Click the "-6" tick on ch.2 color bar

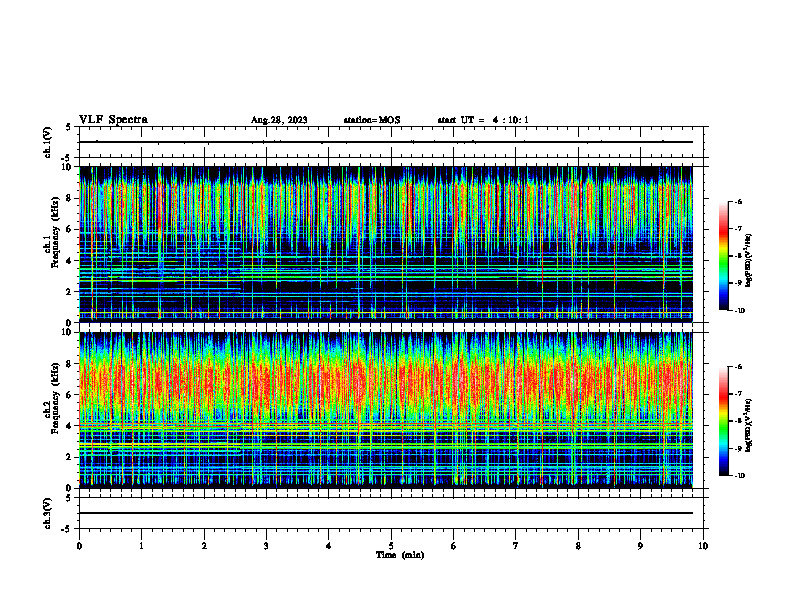[738, 367]
